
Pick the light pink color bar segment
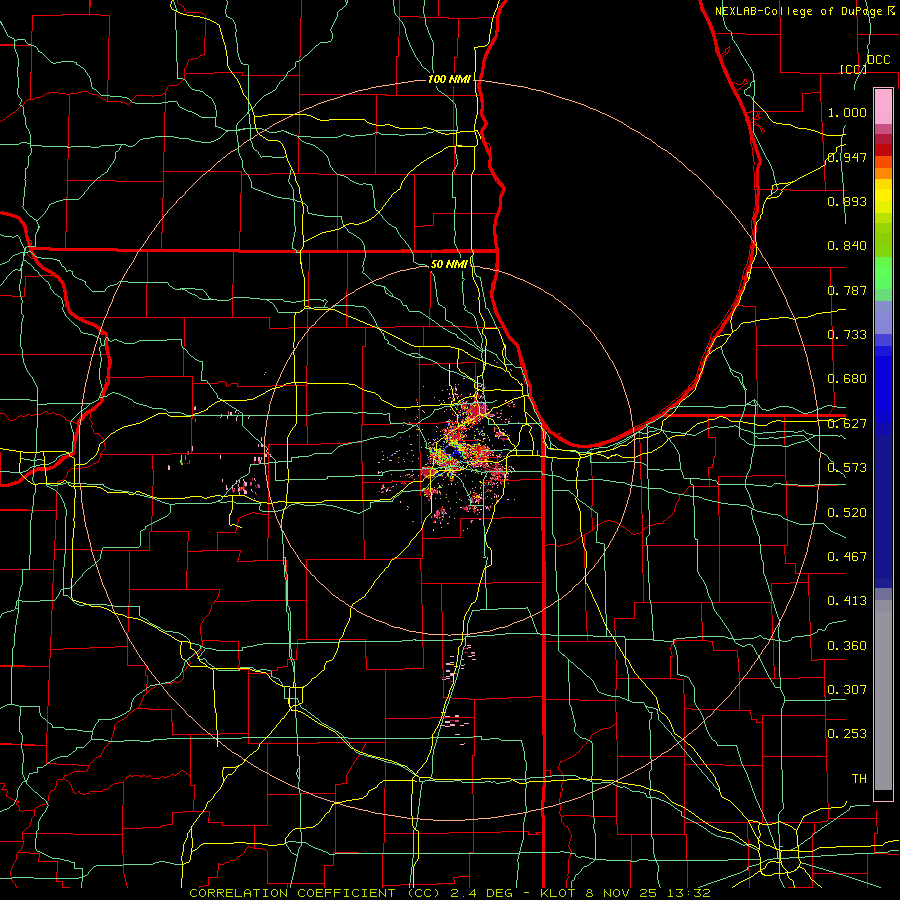tap(883, 107)
